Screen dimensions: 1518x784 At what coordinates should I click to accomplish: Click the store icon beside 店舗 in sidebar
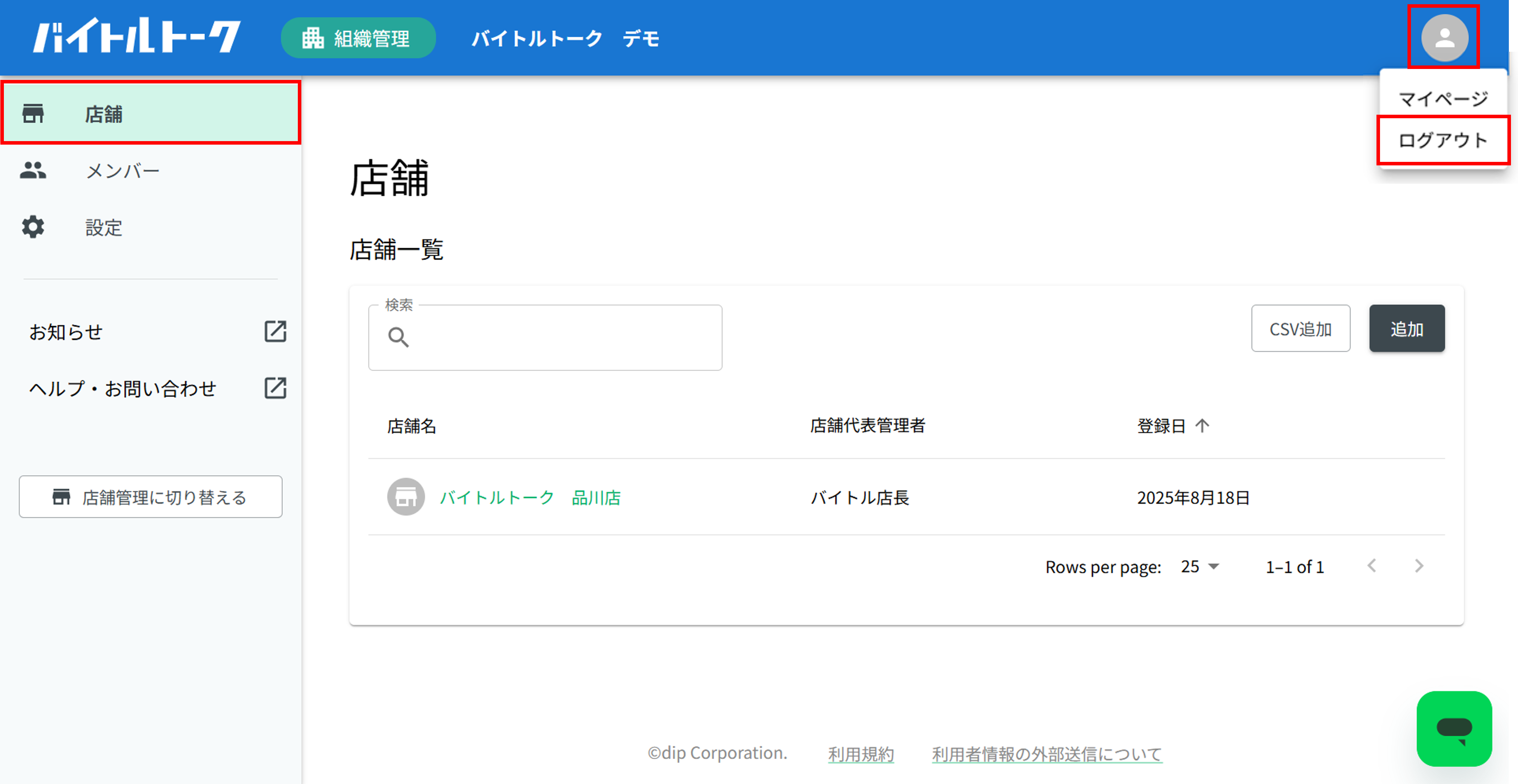[33, 114]
